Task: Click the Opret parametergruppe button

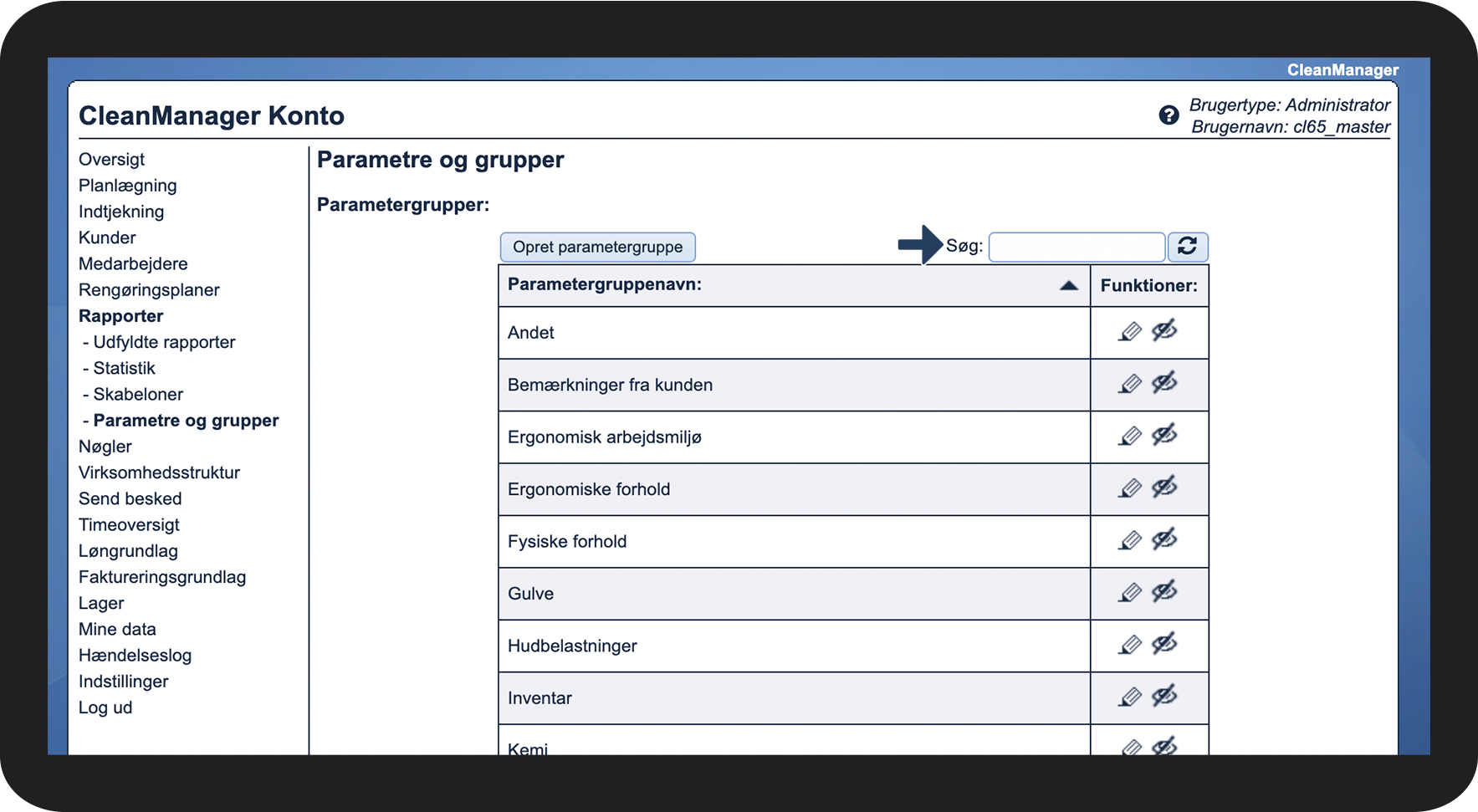Action: [x=597, y=247]
